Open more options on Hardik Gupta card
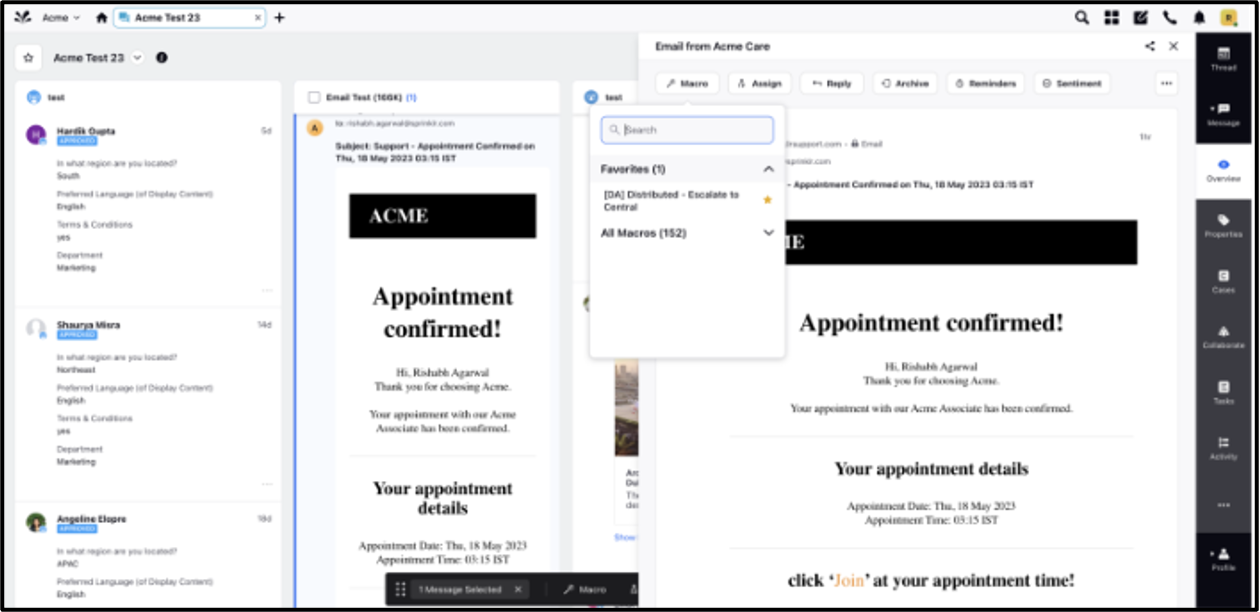This screenshot has height=612, width=1260. [x=267, y=290]
